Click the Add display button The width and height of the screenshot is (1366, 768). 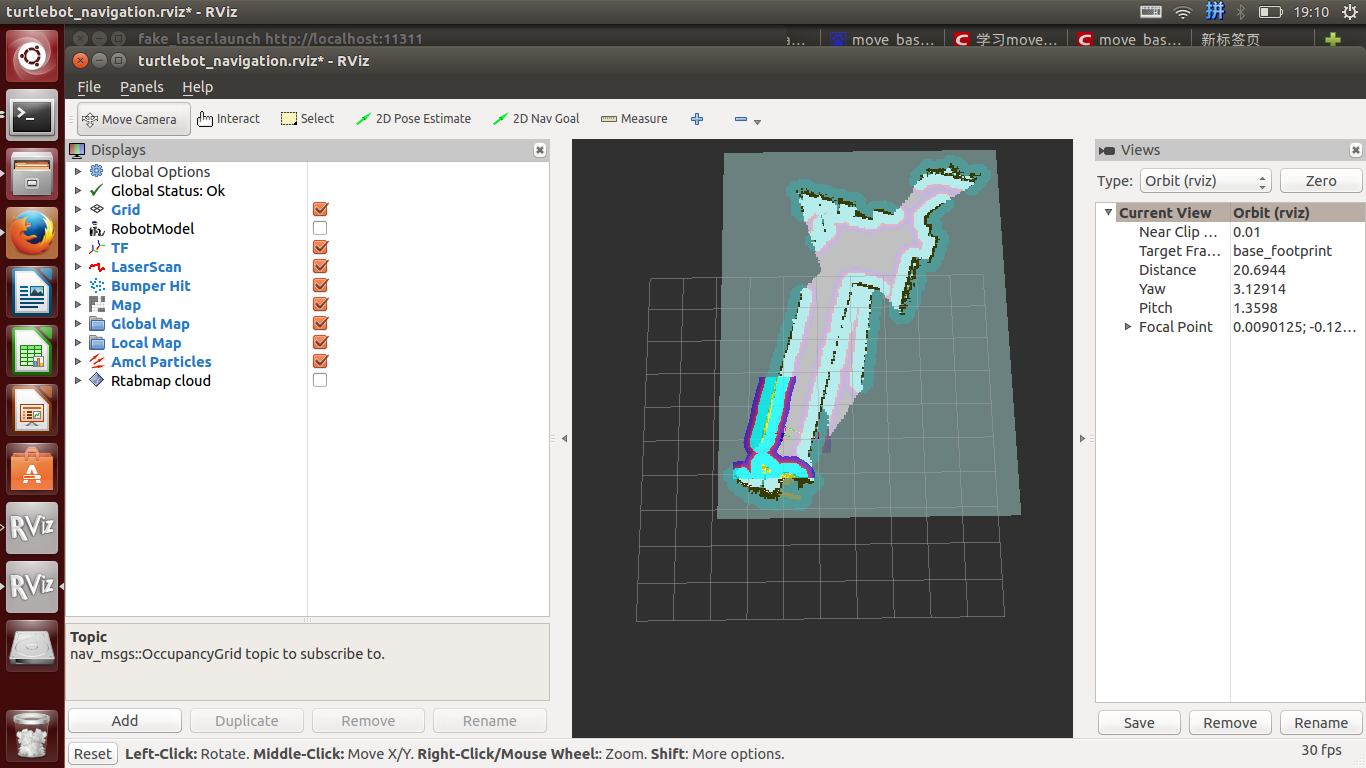(x=125, y=721)
